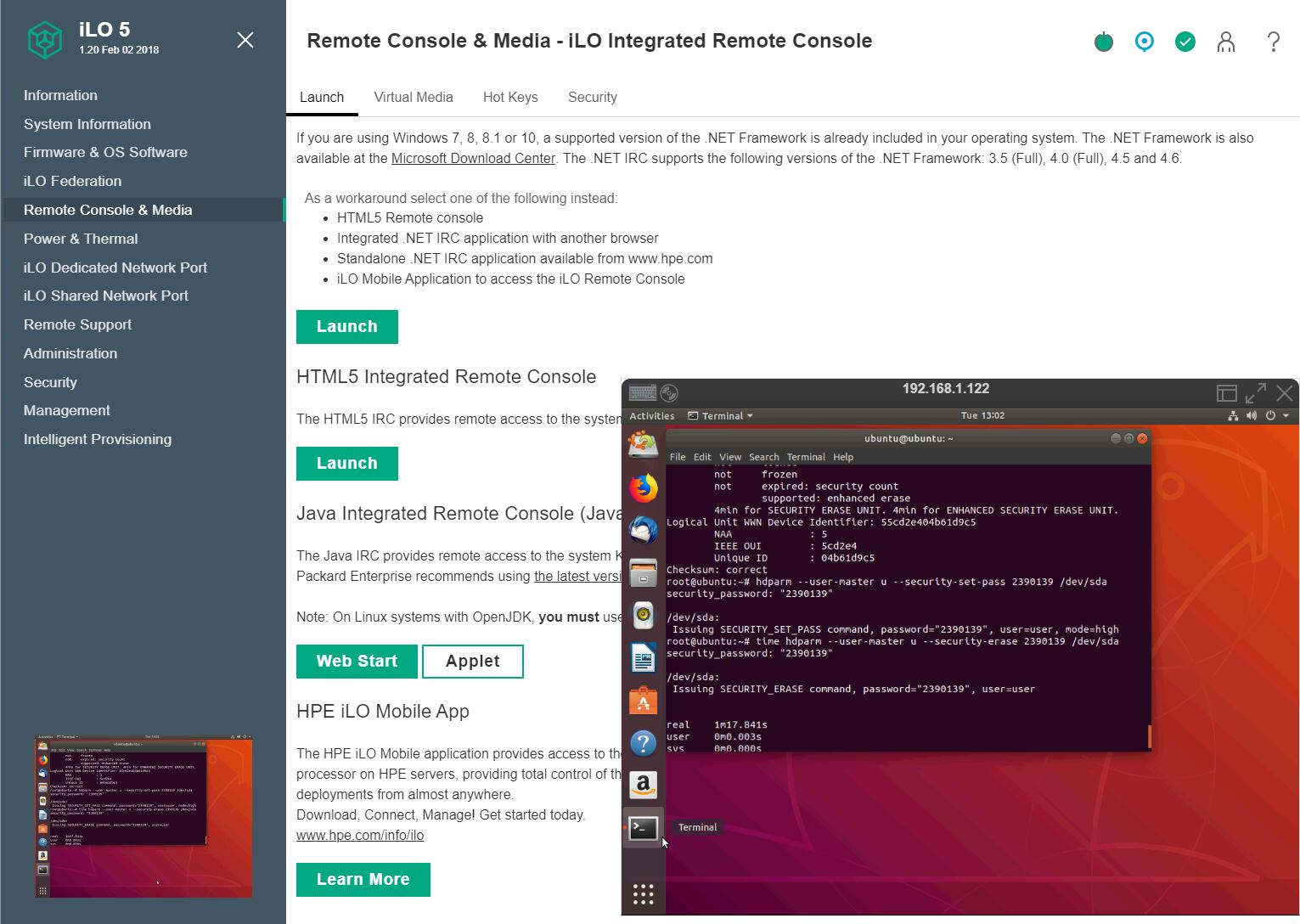Open the Files manager in the dock
This screenshot has height=924, width=1300.
pyautogui.click(x=643, y=573)
